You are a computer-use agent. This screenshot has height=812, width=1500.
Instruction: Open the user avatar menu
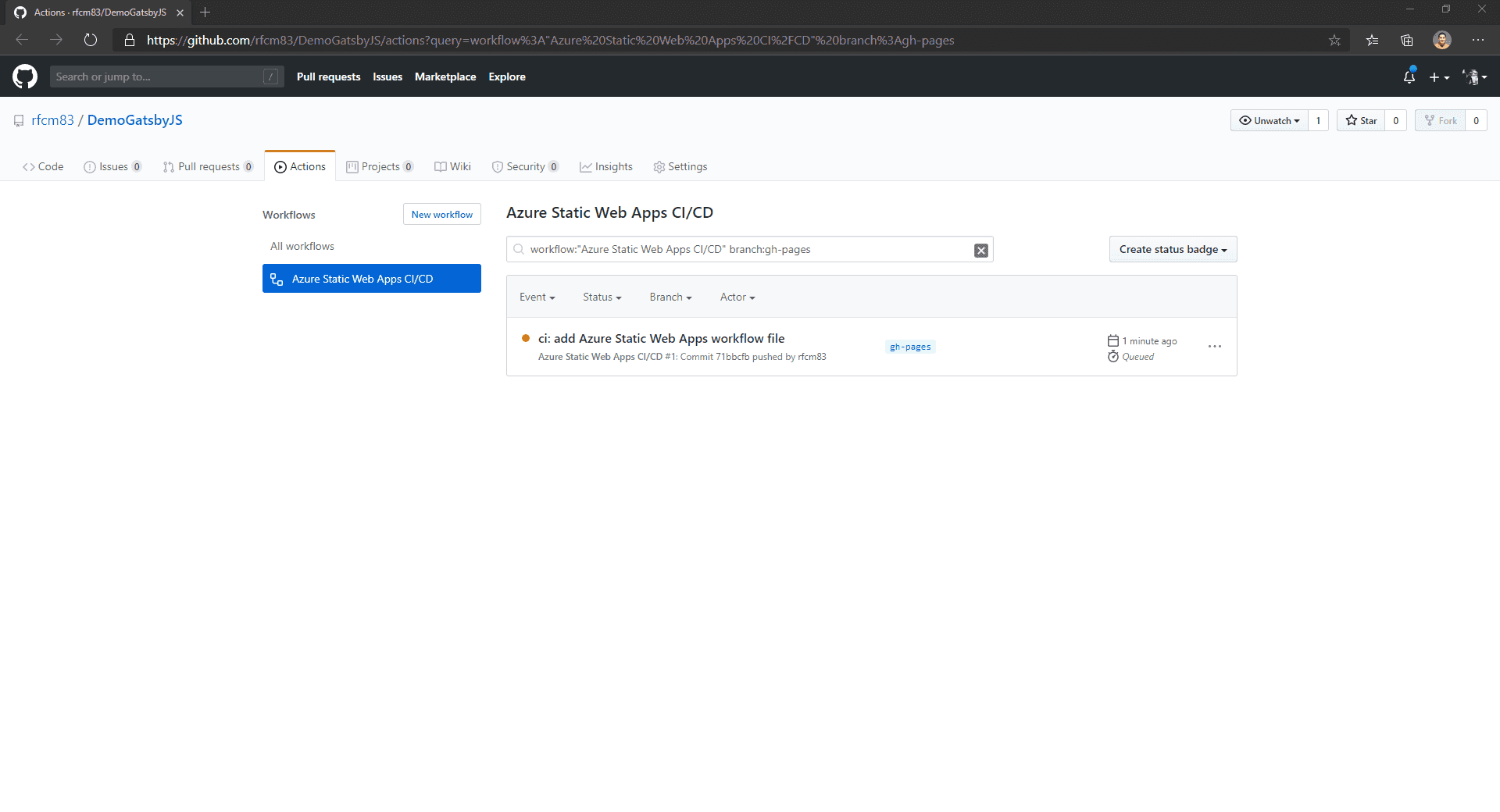tap(1475, 77)
